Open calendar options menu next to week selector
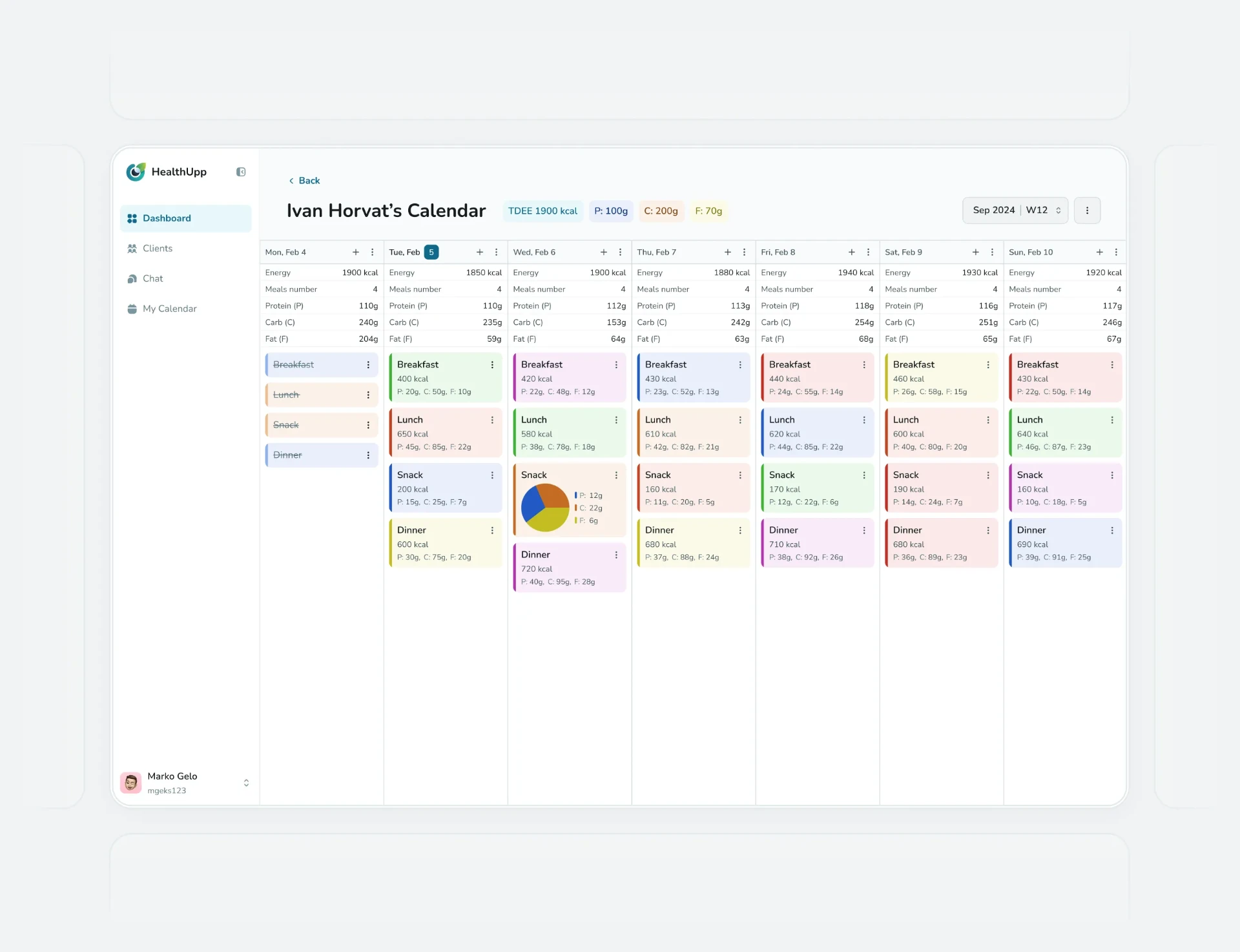Image resolution: width=1240 pixels, height=952 pixels. coord(1088,211)
